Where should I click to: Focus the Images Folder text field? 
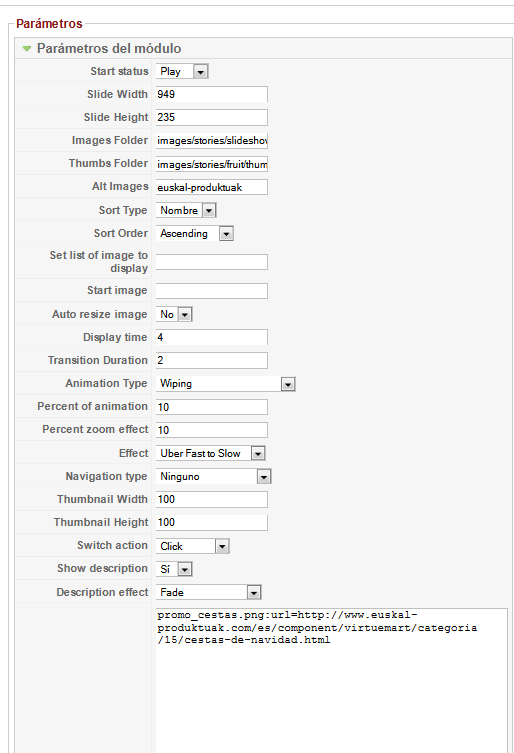[x=211, y=140]
